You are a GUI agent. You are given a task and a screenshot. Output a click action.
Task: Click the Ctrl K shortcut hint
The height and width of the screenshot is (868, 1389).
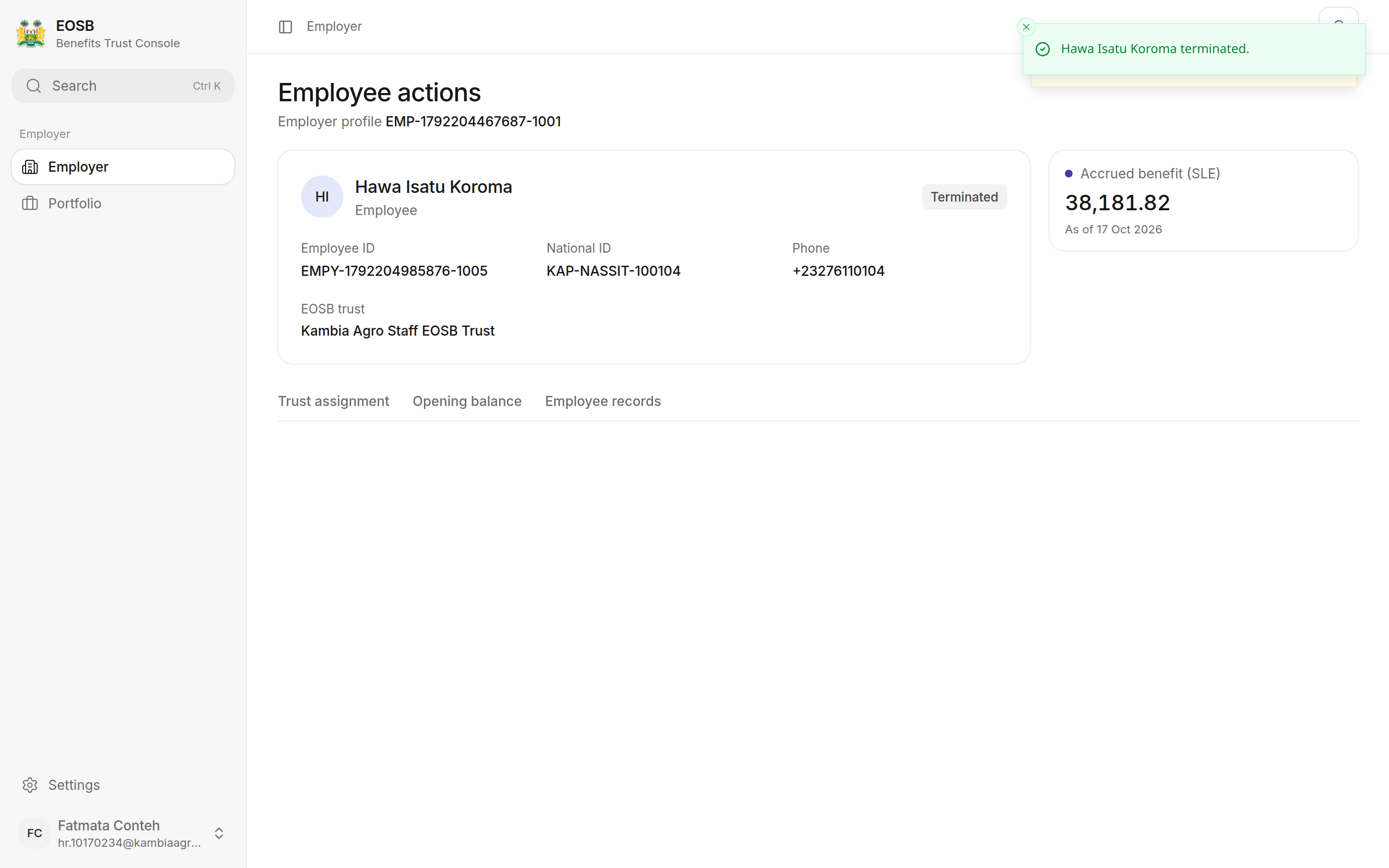[x=206, y=86]
